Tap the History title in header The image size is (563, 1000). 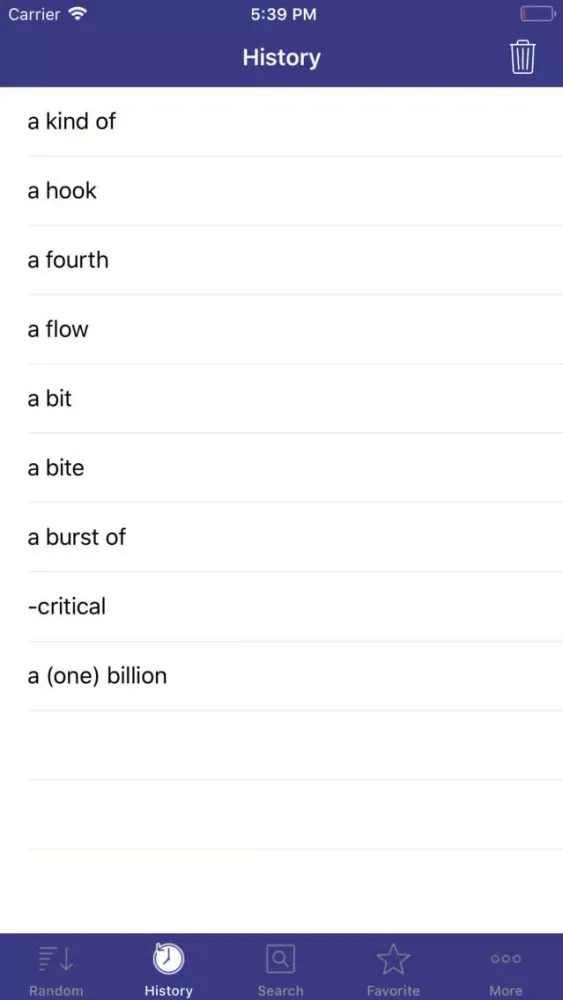[x=281, y=57]
